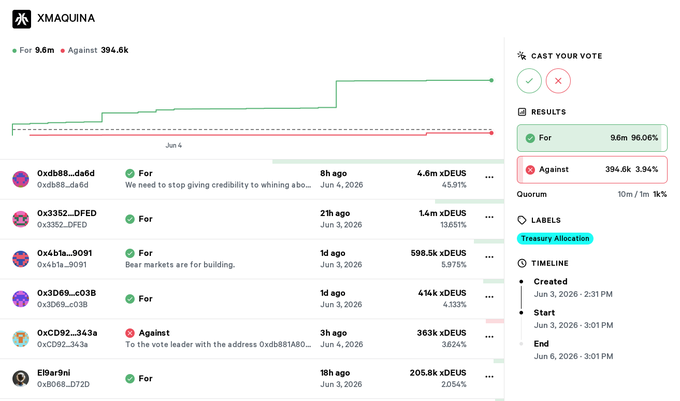
Task: Click red Against icon in 0xCD92...343a row
Action: (x=130, y=333)
